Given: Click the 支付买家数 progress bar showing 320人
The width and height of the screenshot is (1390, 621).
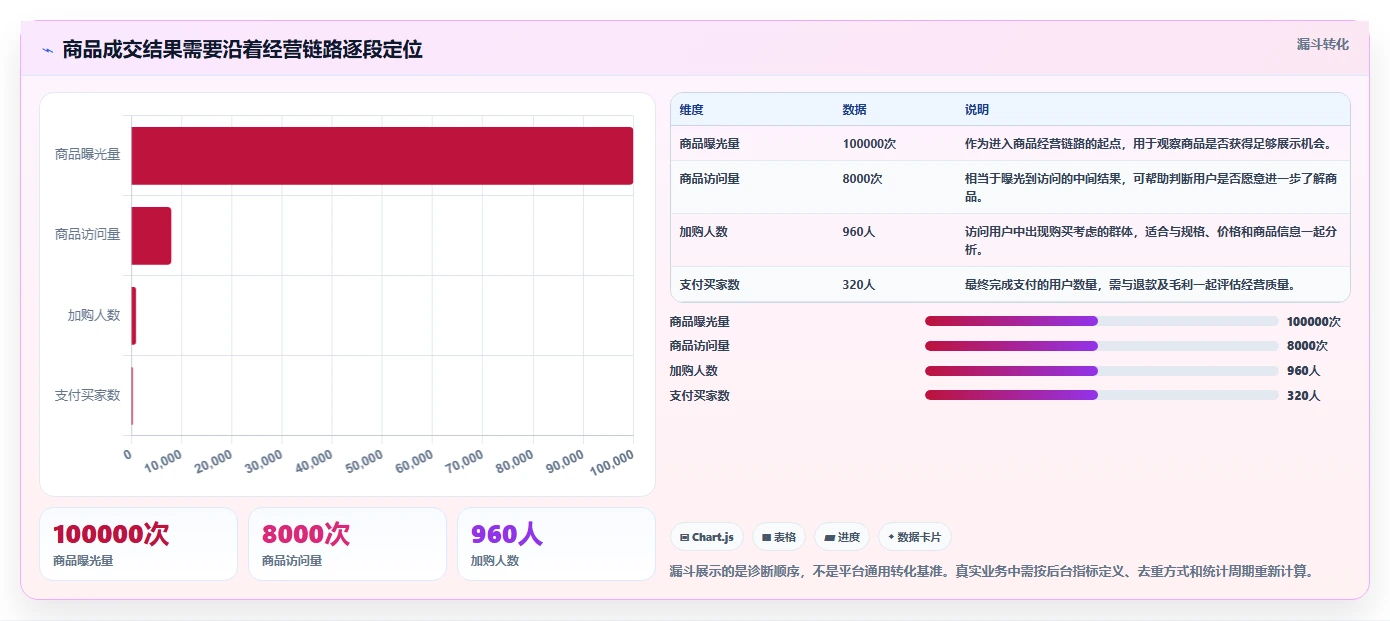Looking at the screenshot, I should click(1101, 395).
